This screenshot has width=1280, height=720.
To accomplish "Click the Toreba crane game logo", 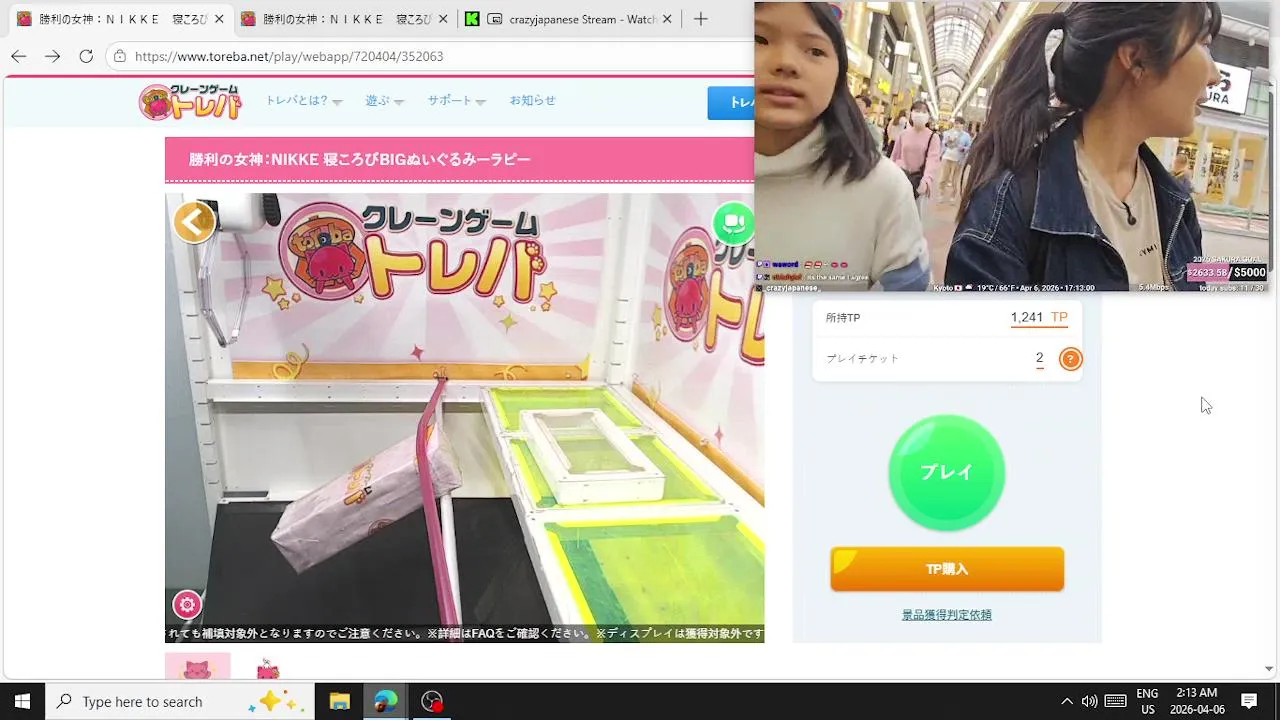I will coord(191,101).
